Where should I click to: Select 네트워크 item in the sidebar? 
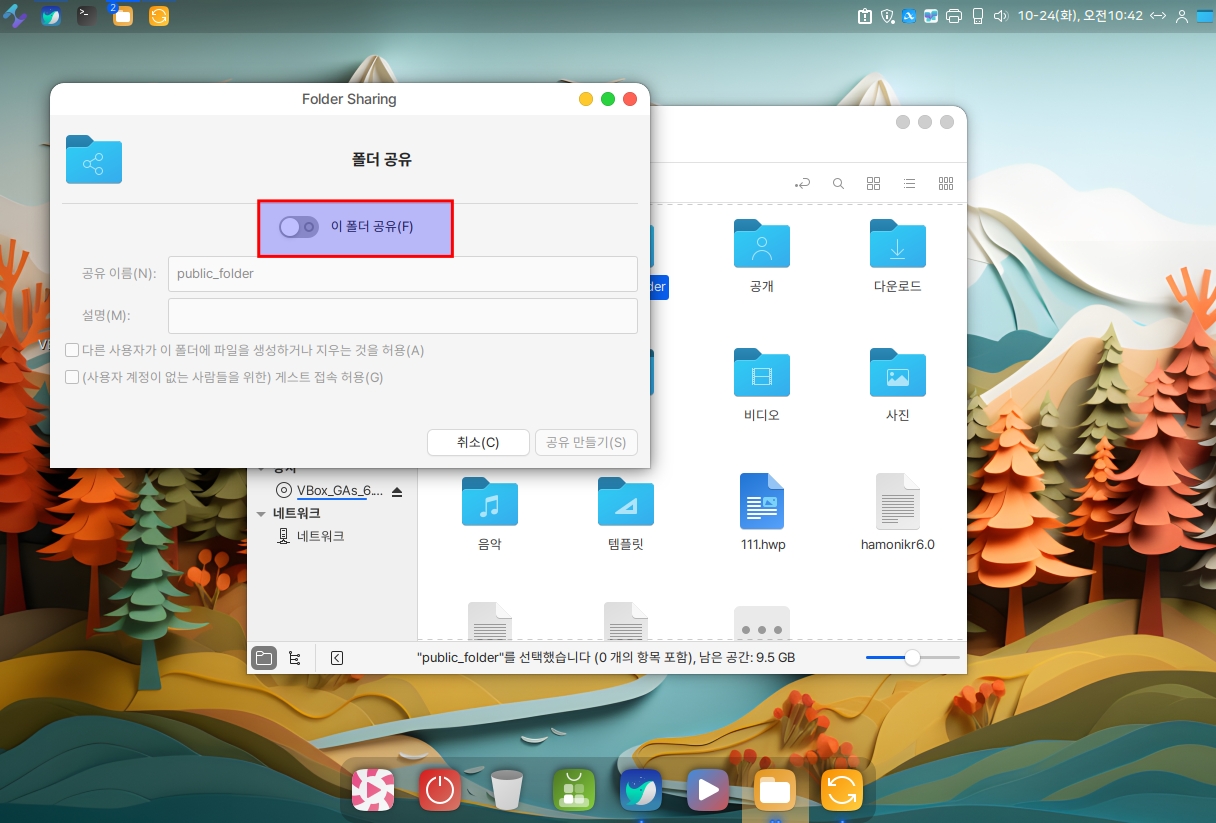(320, 536)
